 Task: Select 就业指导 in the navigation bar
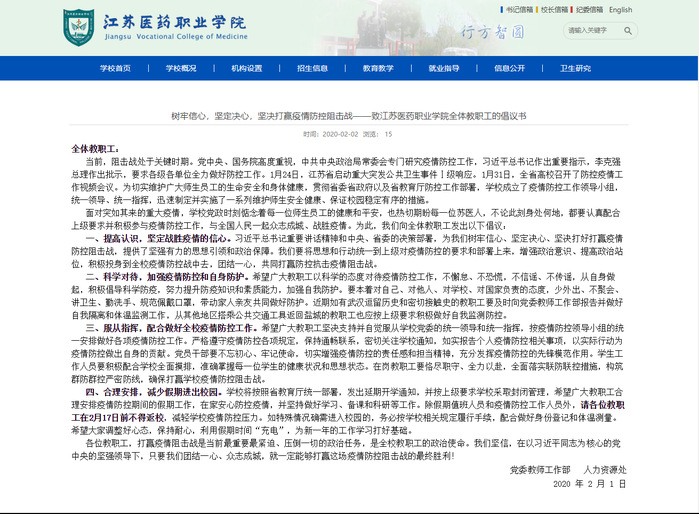[444, 68]
